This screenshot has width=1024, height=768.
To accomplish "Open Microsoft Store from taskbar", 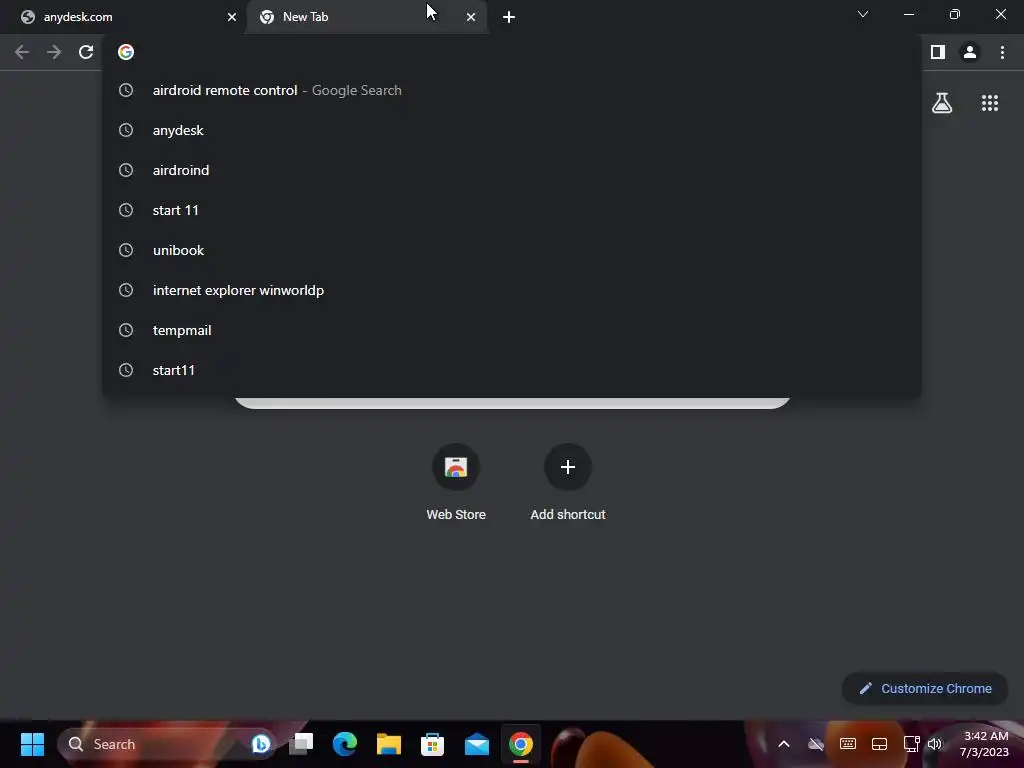I will click(x=432, y=744).
